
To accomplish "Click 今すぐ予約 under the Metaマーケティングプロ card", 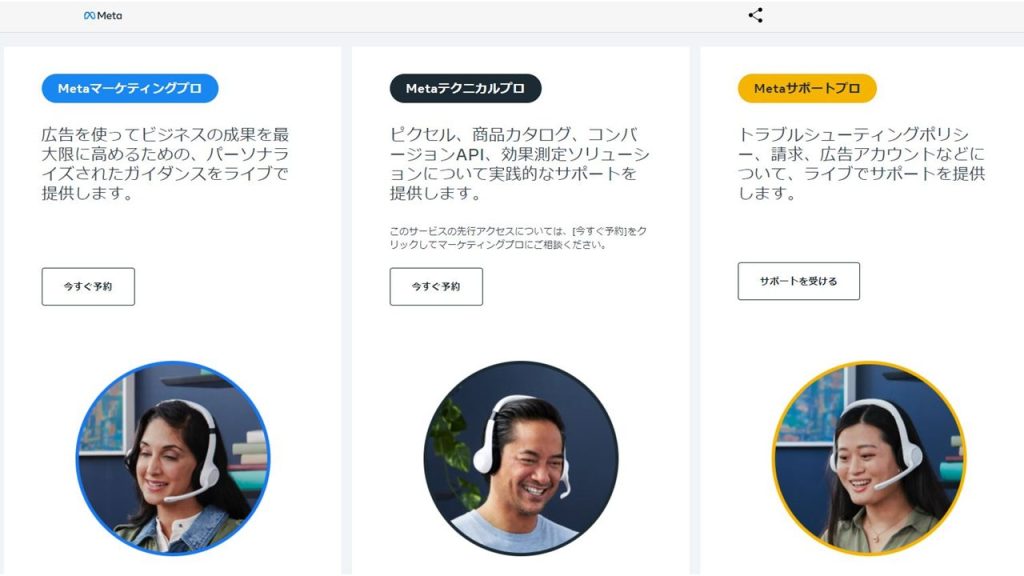I will click(x=88, y=286).
